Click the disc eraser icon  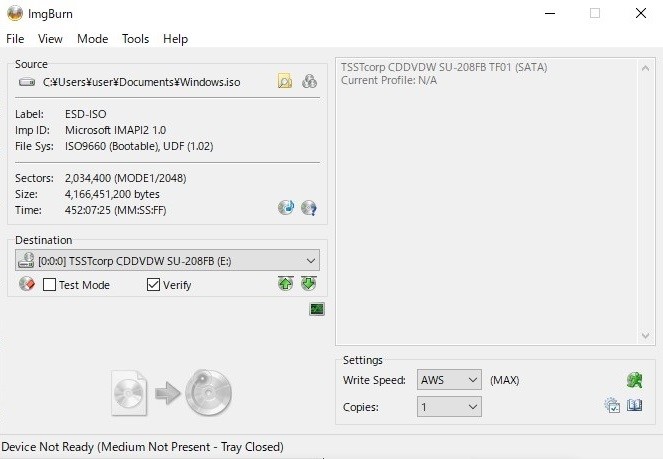pyautogui.click(x=27, y=285)
